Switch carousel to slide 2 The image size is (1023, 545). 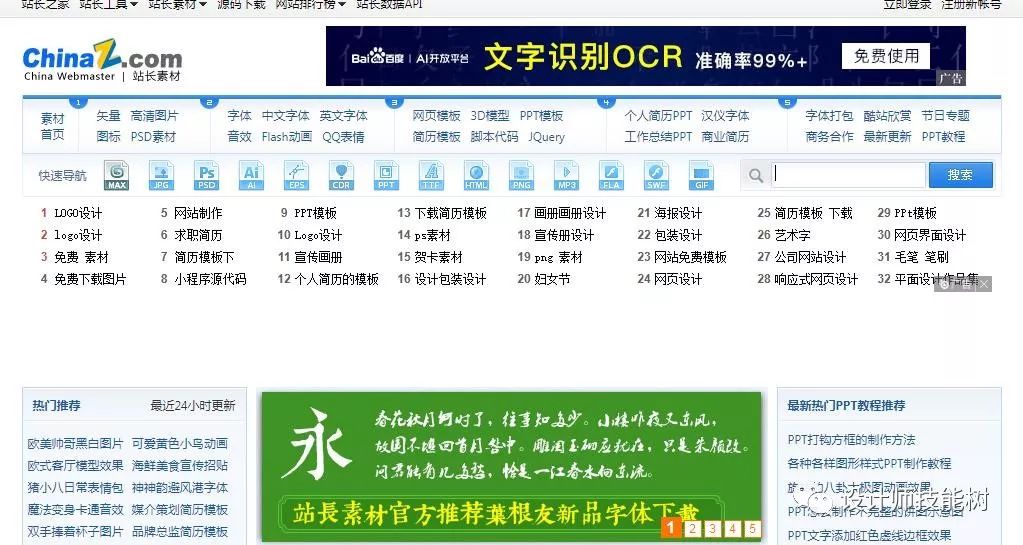692,529
